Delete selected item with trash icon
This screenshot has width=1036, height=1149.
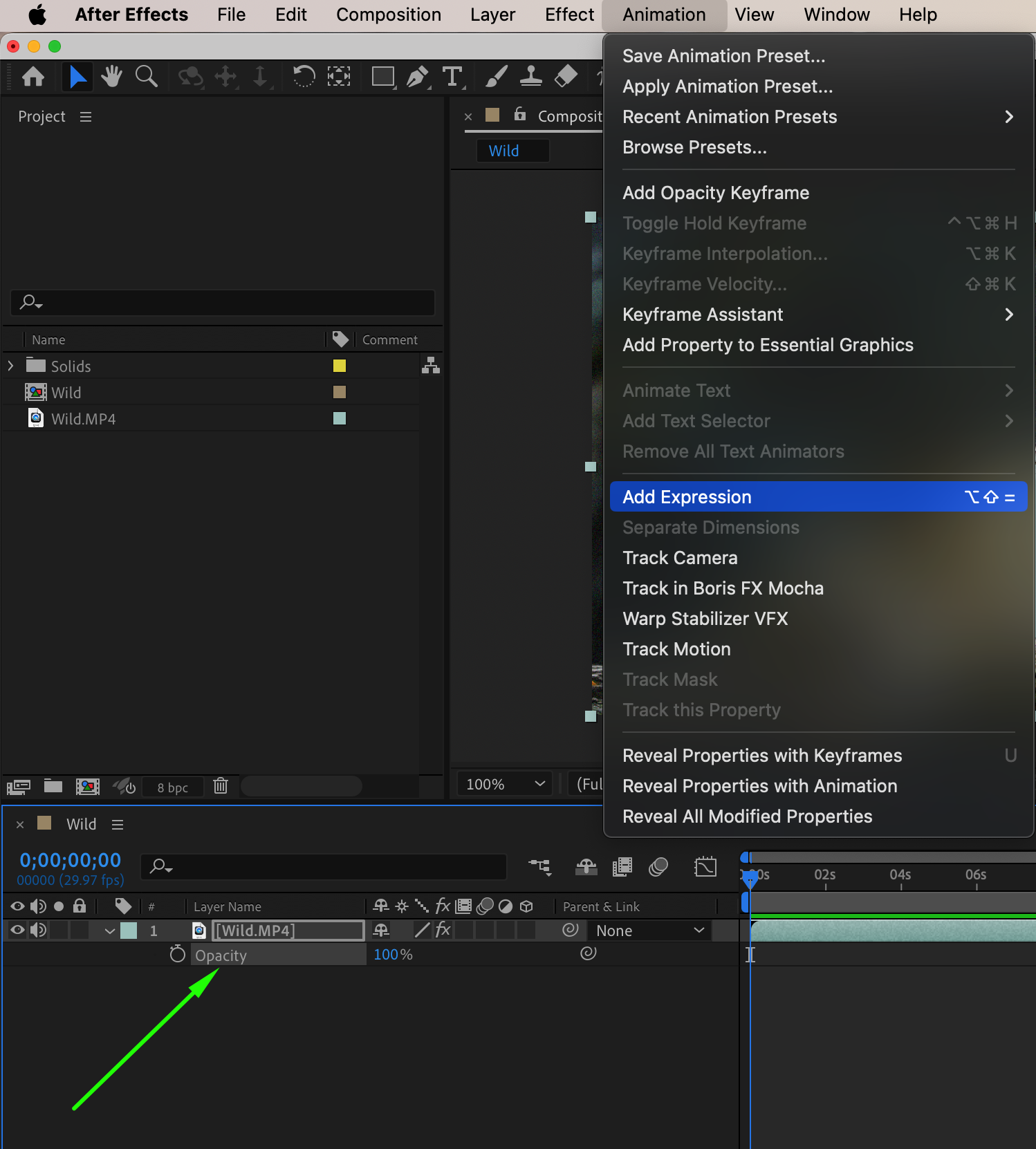(221, 786)
